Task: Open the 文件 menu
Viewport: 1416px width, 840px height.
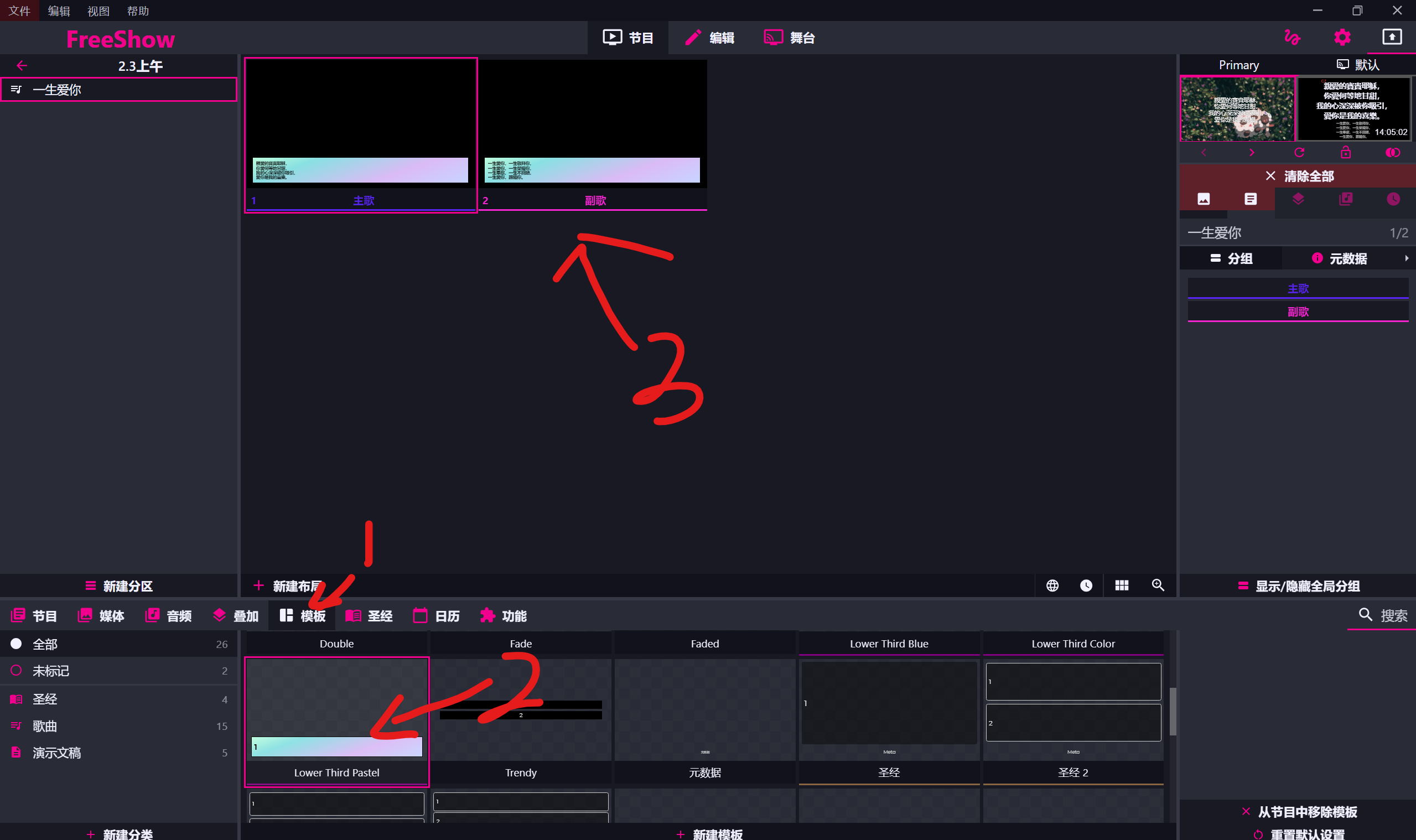Action: 19,11
